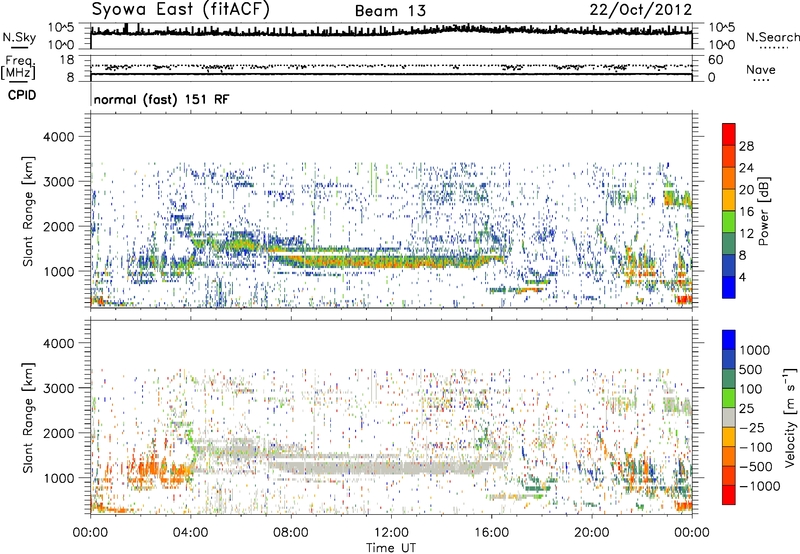Click '1000' on velocity colorbar
The image size is (800, 554).
pos(755,350)
